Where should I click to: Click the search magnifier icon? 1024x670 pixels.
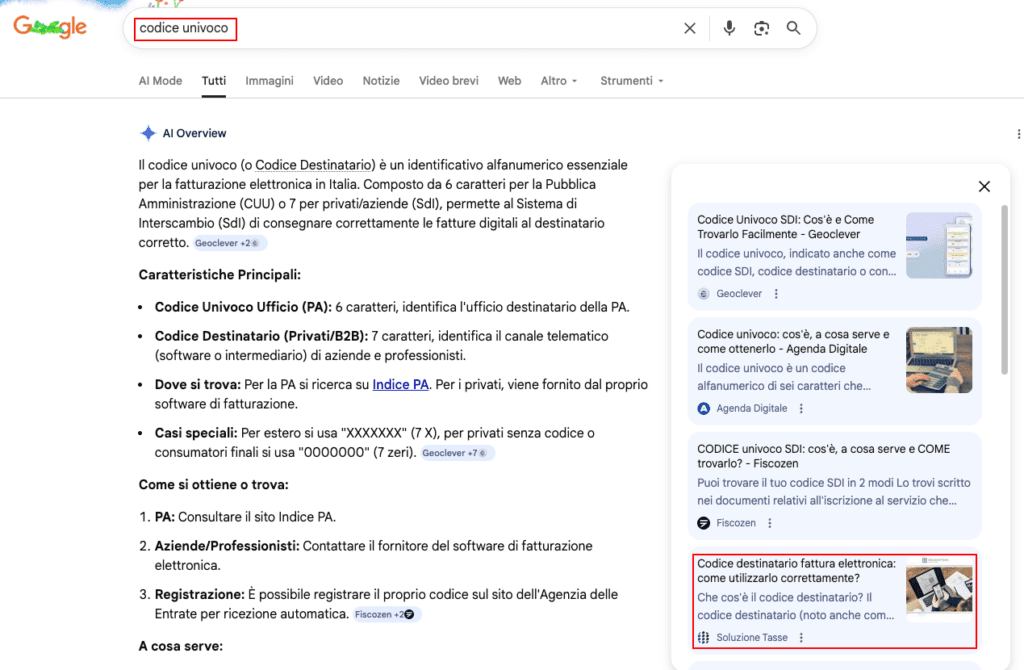point(793,28)
